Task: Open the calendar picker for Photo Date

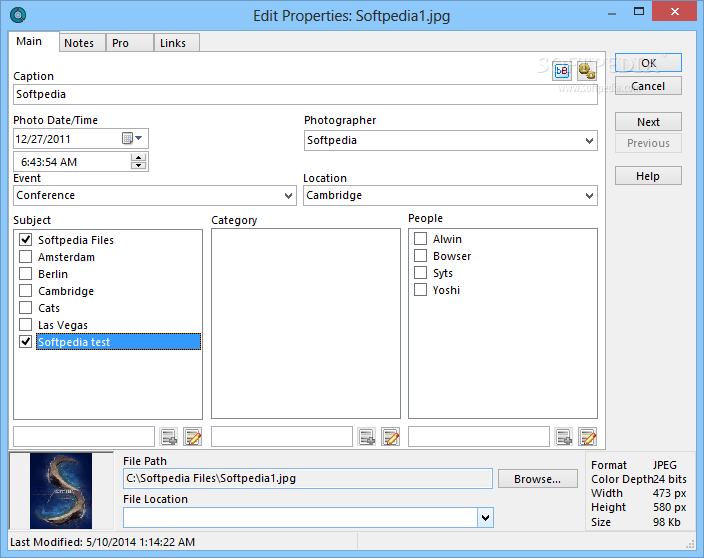Action: [x=132, y=139]
